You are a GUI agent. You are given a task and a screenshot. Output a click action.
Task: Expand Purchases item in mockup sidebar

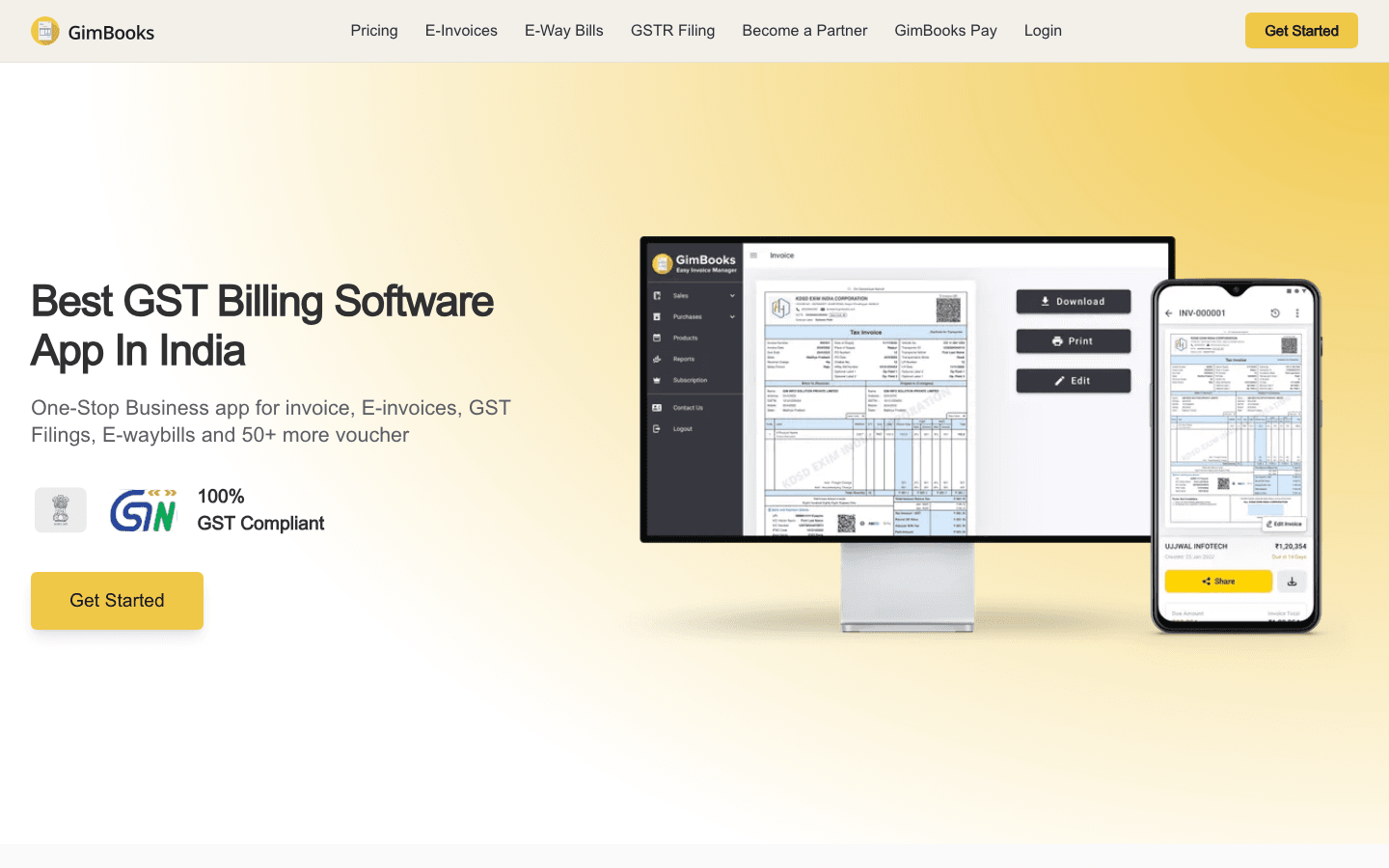point(694,317)
